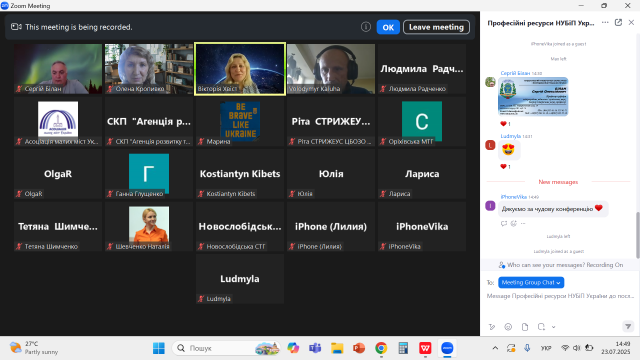Open the chat panel more options menu
640x360 pixels.
pyautogui.click(x=605, y=22)
